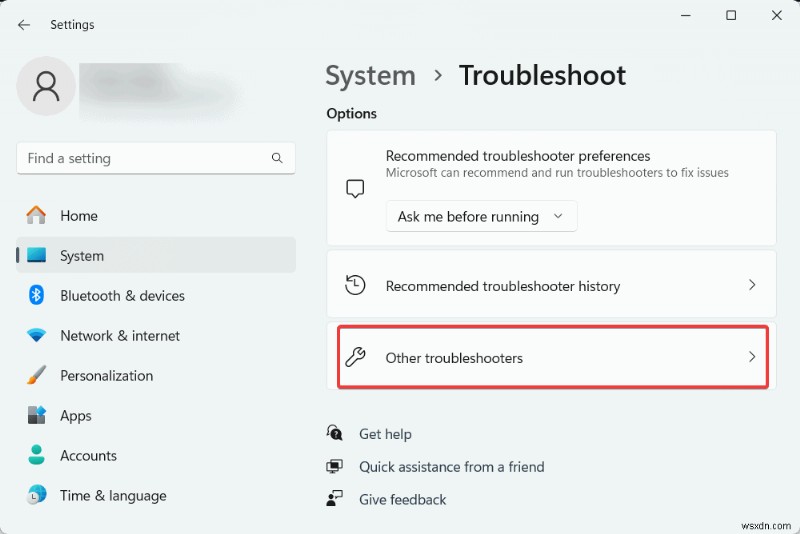
Task: Expand Other troubleshooters chevron arrow
Action: pos(752,357)
